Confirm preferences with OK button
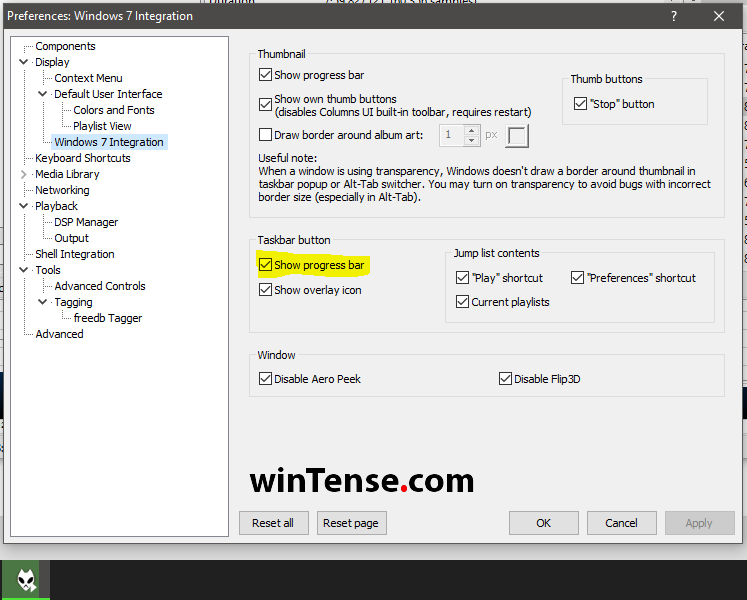 coord(544,523)
